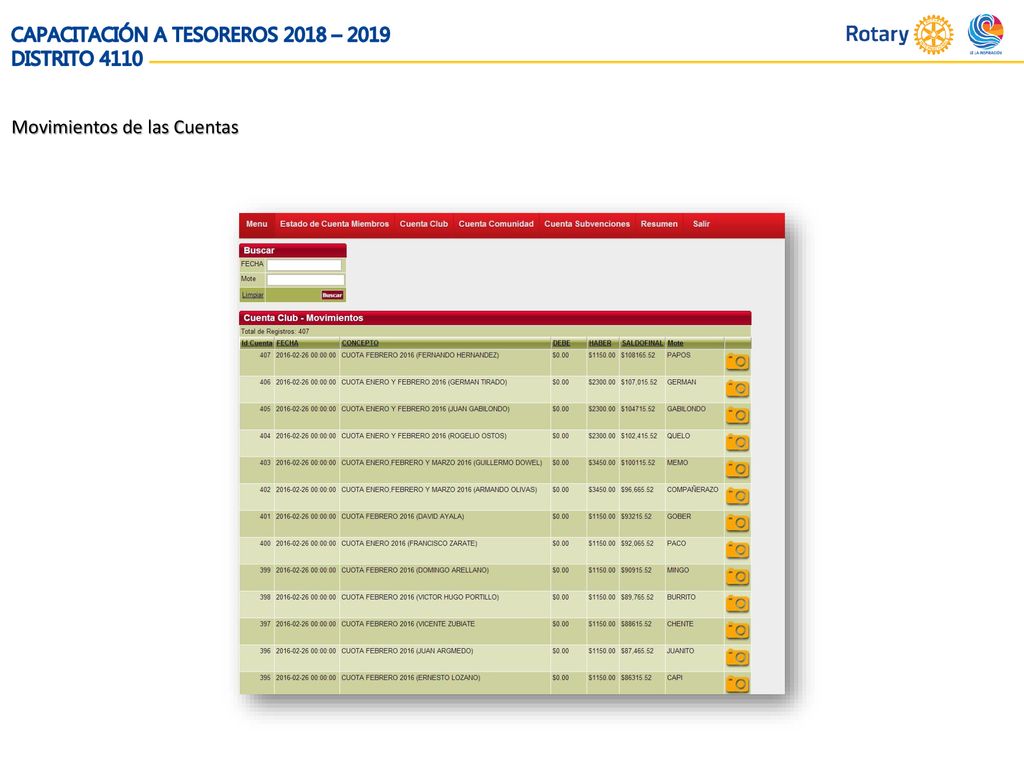The image size is (1024, 768).
Task: Click the Limpiar link
Action: (x=253, y=295)
